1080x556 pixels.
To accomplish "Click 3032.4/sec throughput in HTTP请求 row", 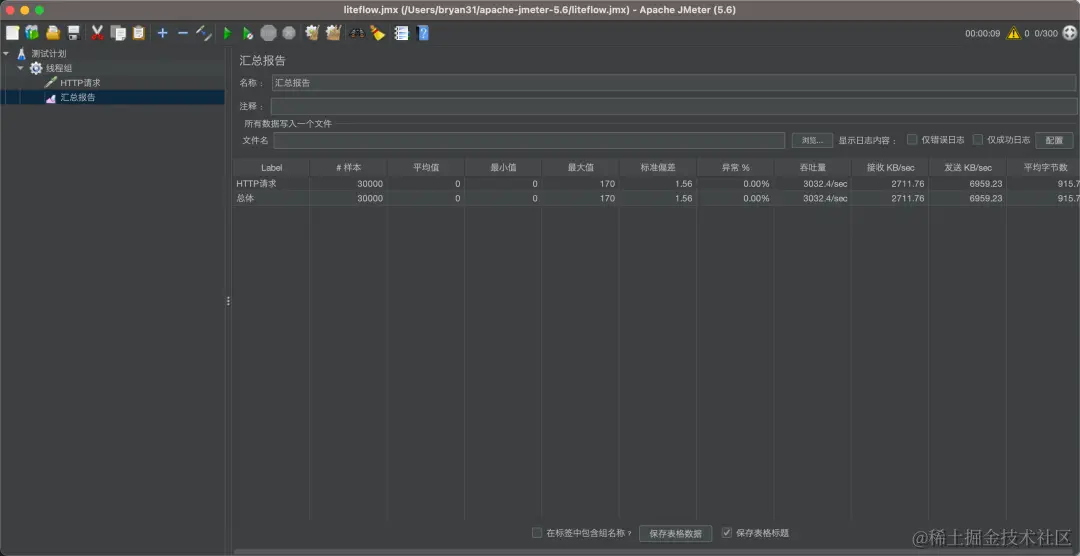I will pos(813,184).
